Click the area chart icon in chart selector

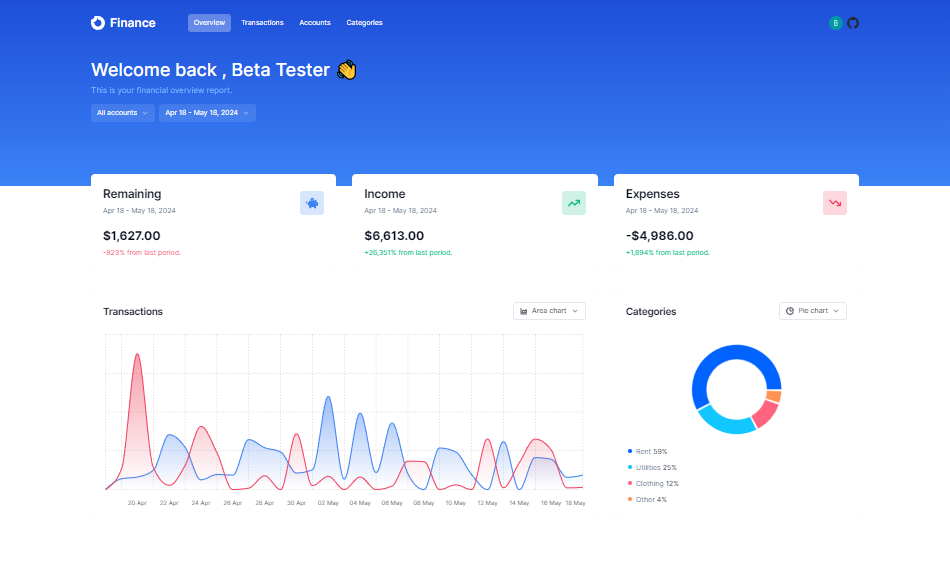point(523,311)
